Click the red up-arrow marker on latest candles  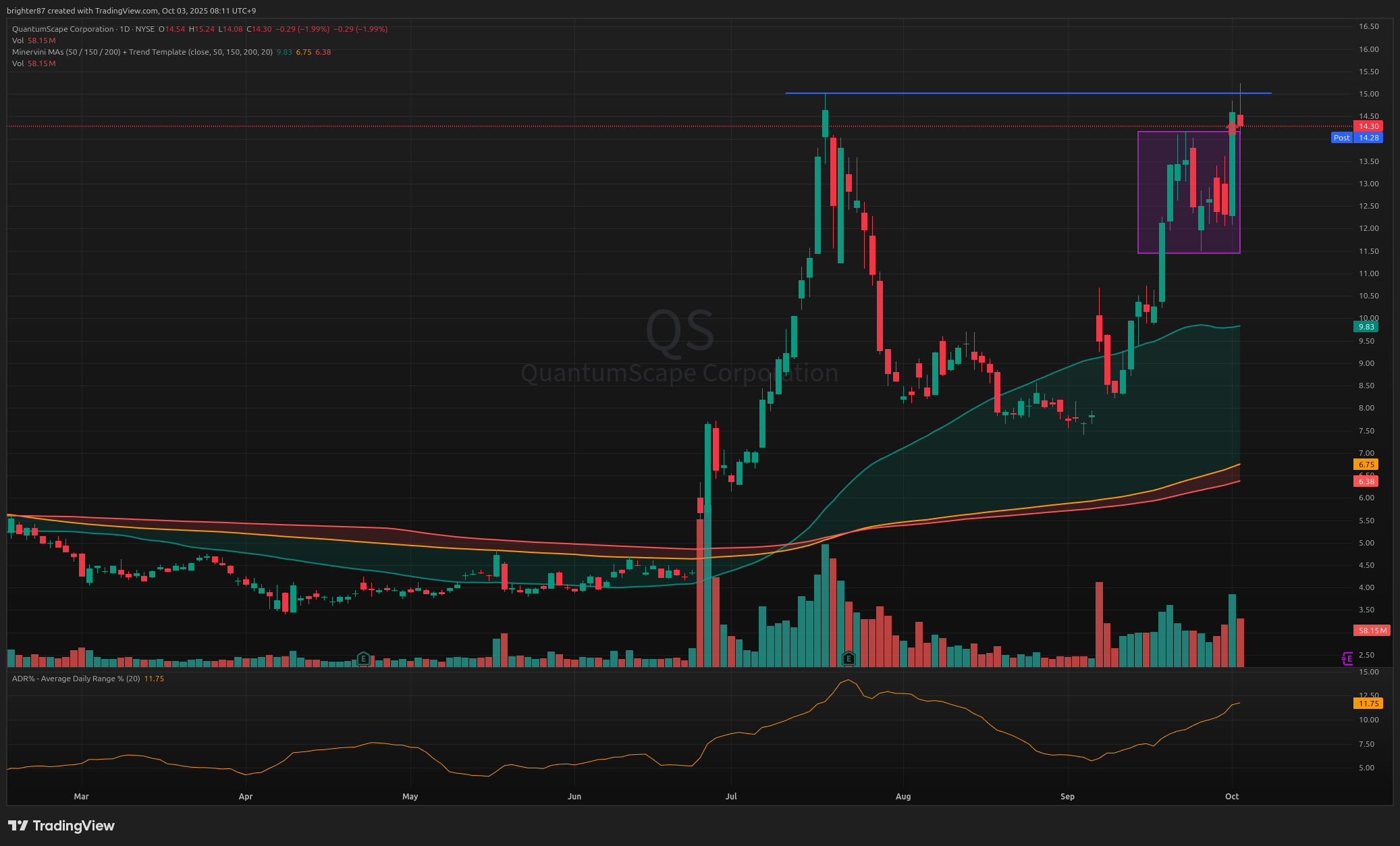click(x=1233, y=126)
